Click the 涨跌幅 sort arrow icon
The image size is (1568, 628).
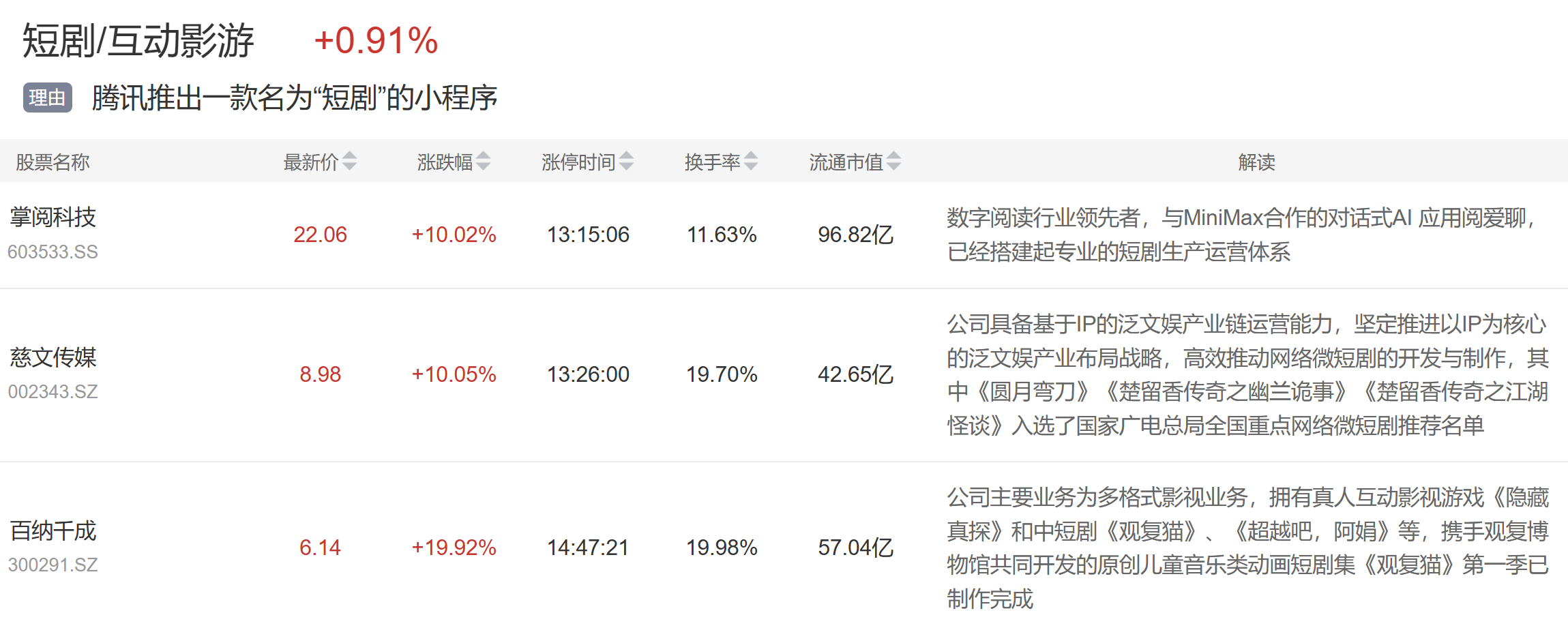pos(483,162)
